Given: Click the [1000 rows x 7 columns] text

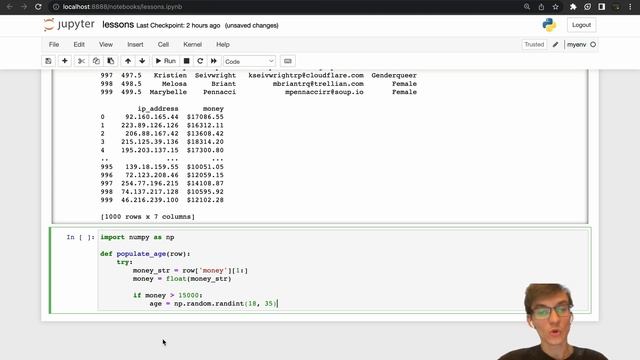Looking at the screenshot, I should pos(148,217).
